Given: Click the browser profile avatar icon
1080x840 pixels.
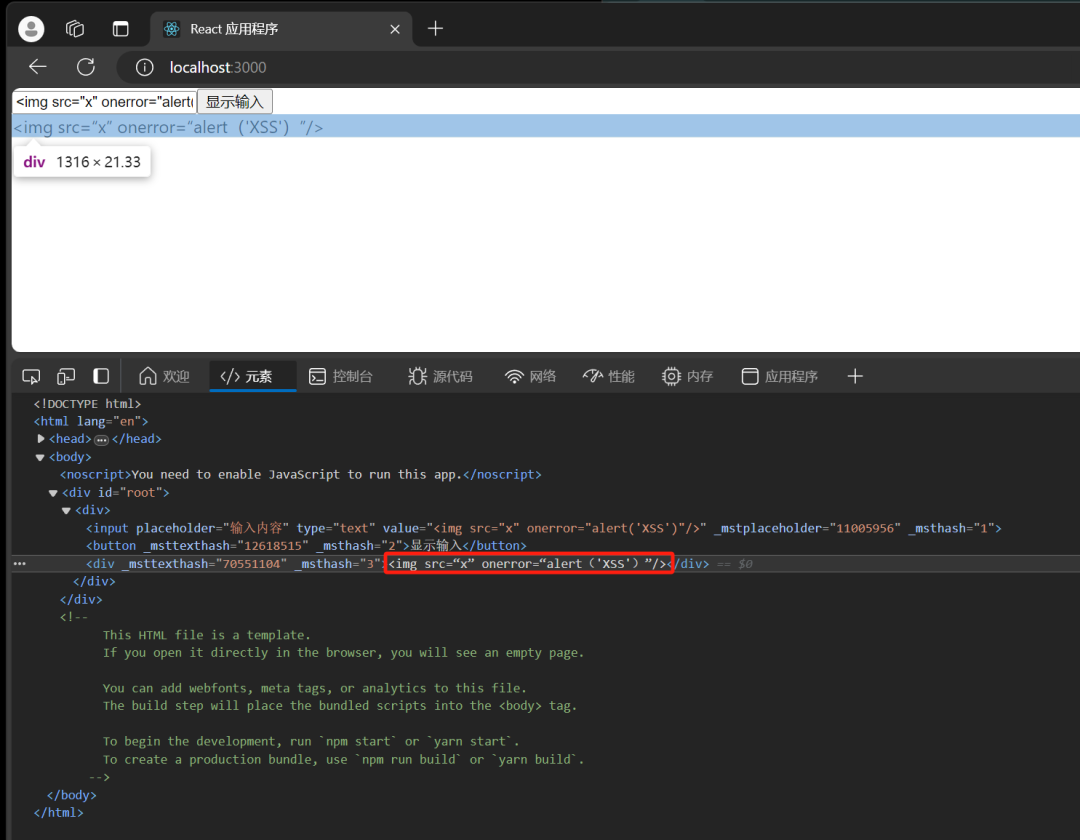Looking at the screenshot, I should tap(31, 29).
